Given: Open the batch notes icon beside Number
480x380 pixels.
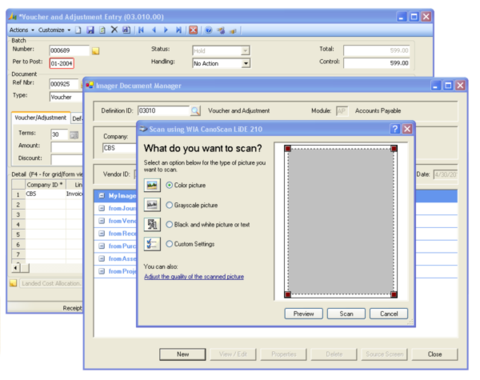Looking at the screenshot, I should pyautogui.click(x=96, y=51).
